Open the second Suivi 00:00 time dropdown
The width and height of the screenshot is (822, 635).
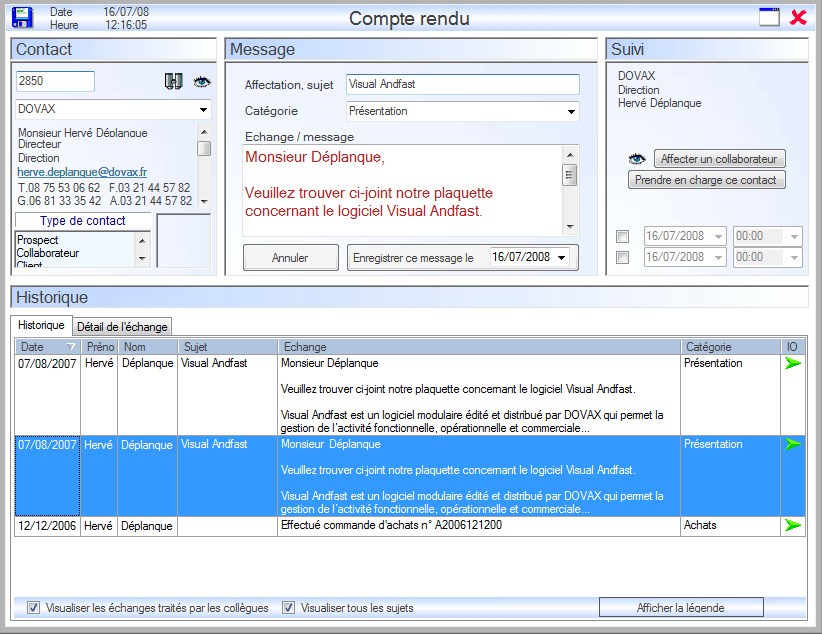pos(794,257)
